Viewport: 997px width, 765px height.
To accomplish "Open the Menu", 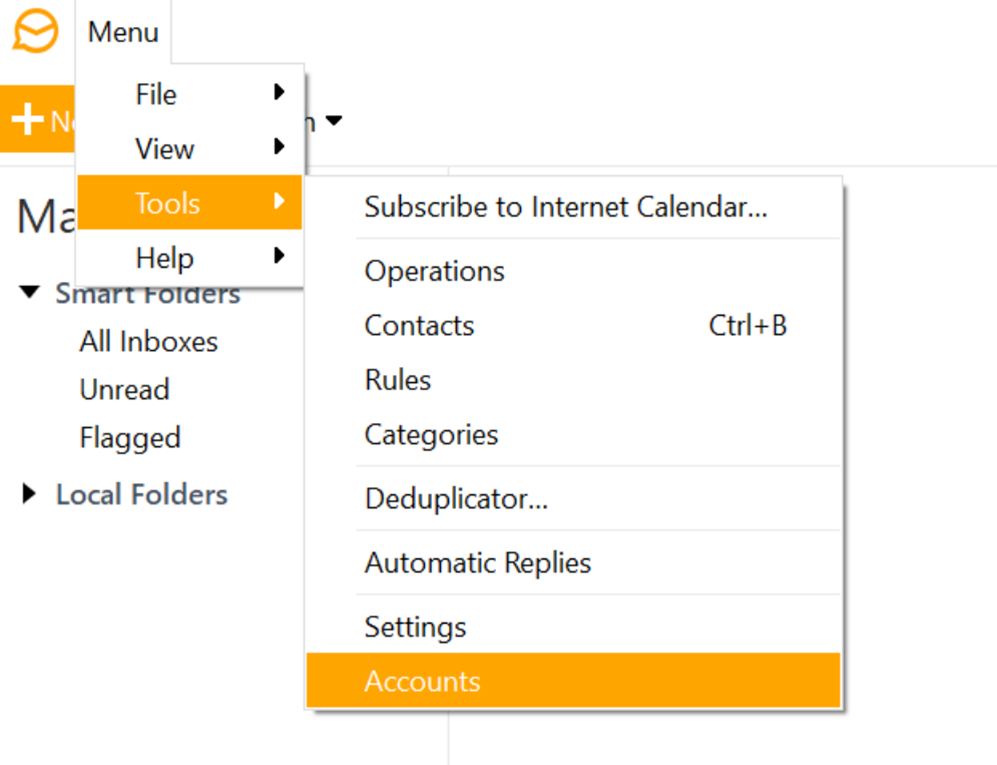I will tap(122, 31).
